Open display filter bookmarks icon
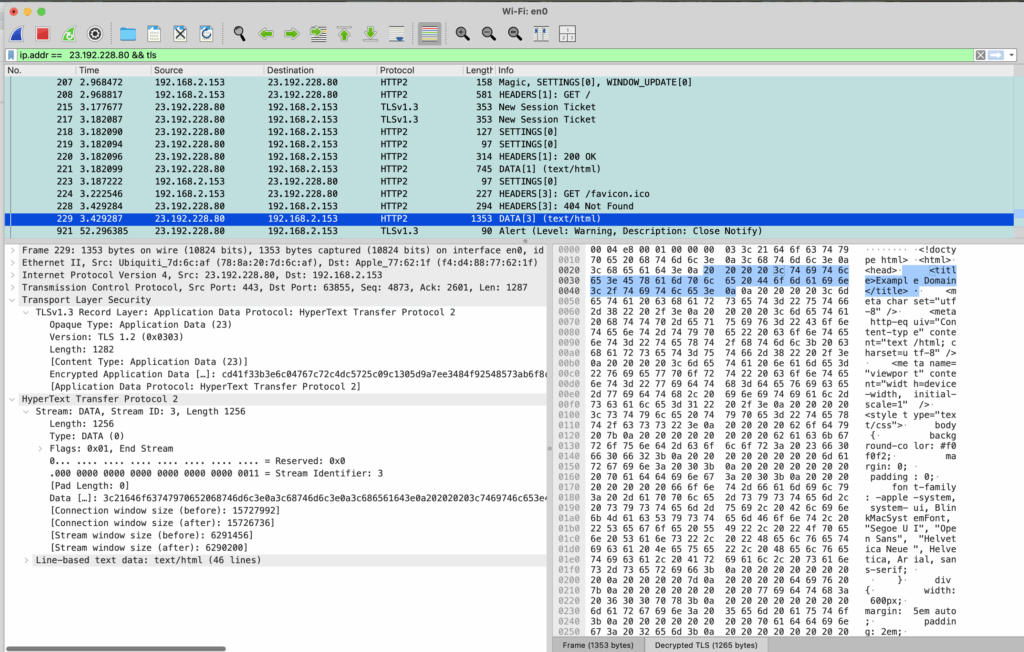This screenshot has height=652, width=1024. [10, 55]
